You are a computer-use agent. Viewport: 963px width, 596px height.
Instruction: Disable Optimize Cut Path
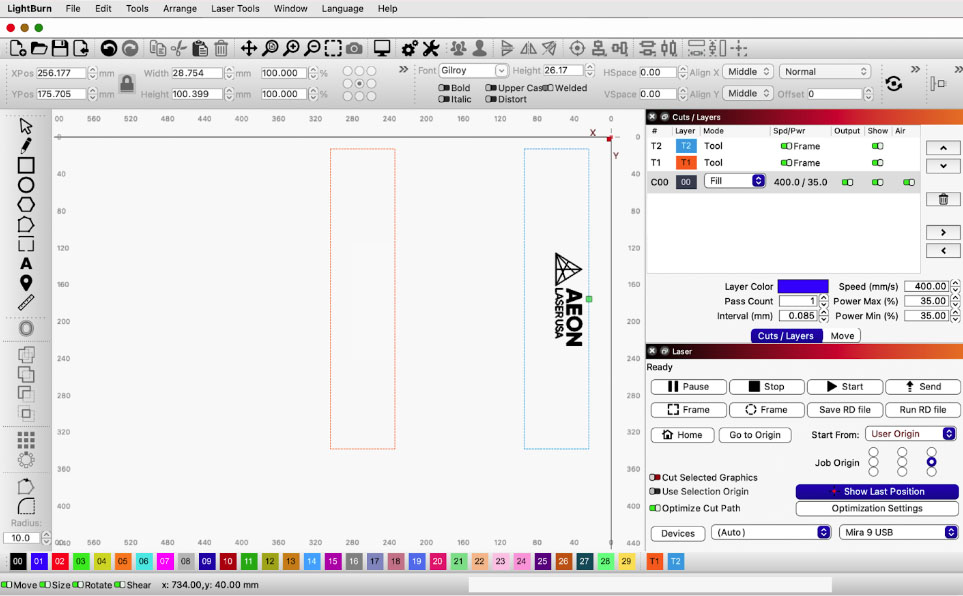tap(655, 508)
